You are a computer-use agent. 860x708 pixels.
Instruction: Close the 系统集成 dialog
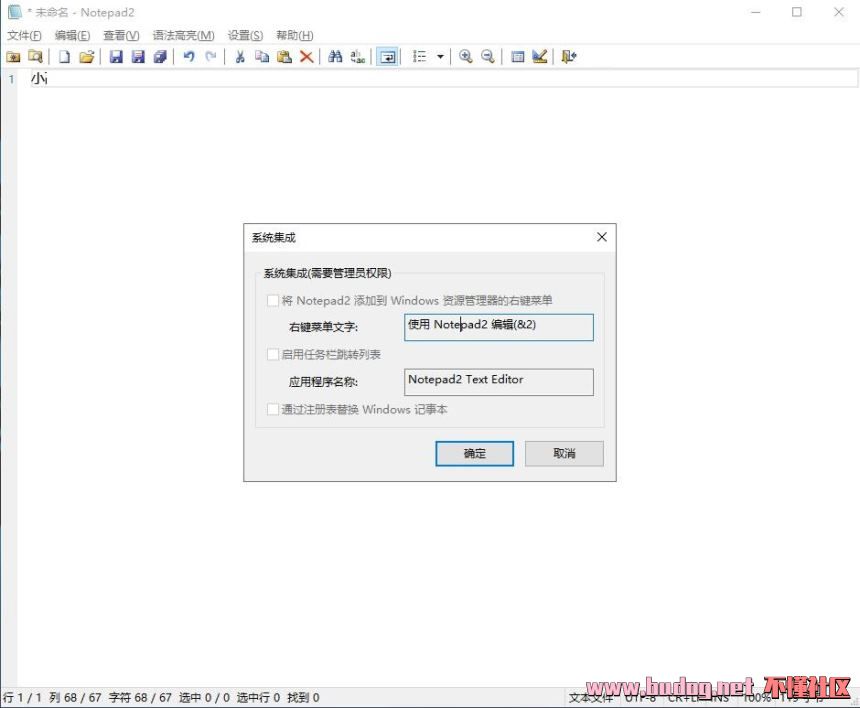tap(602, 237)
